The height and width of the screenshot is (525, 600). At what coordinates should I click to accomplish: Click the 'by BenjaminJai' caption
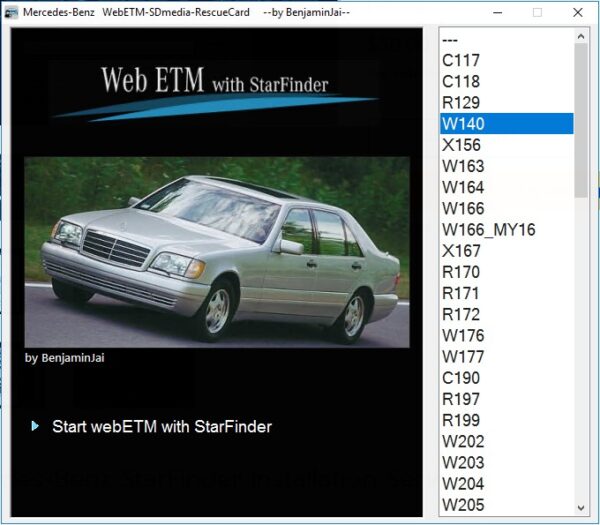[x=65, y=358]
